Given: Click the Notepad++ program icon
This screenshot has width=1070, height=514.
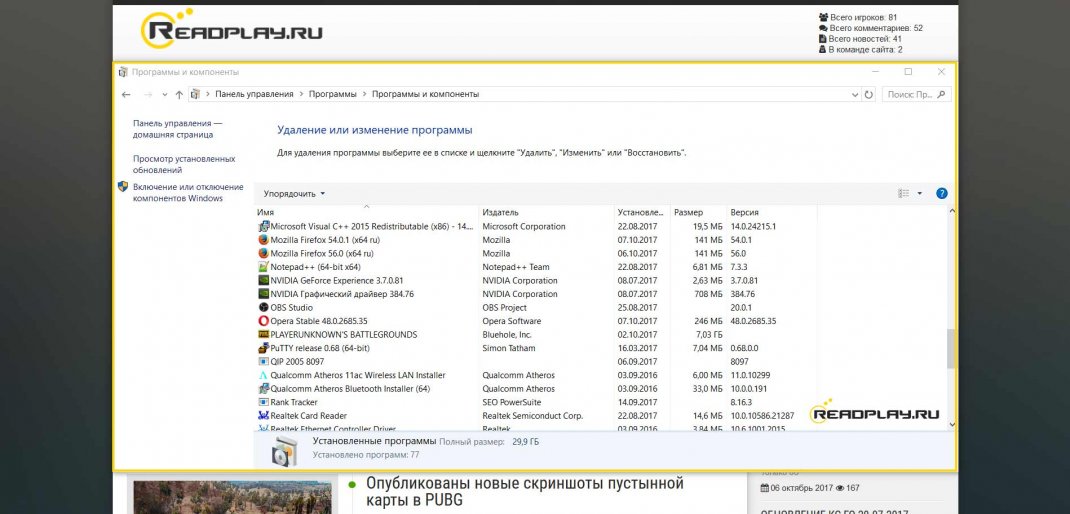Looking at the screenshot, I should pos(263,267).
